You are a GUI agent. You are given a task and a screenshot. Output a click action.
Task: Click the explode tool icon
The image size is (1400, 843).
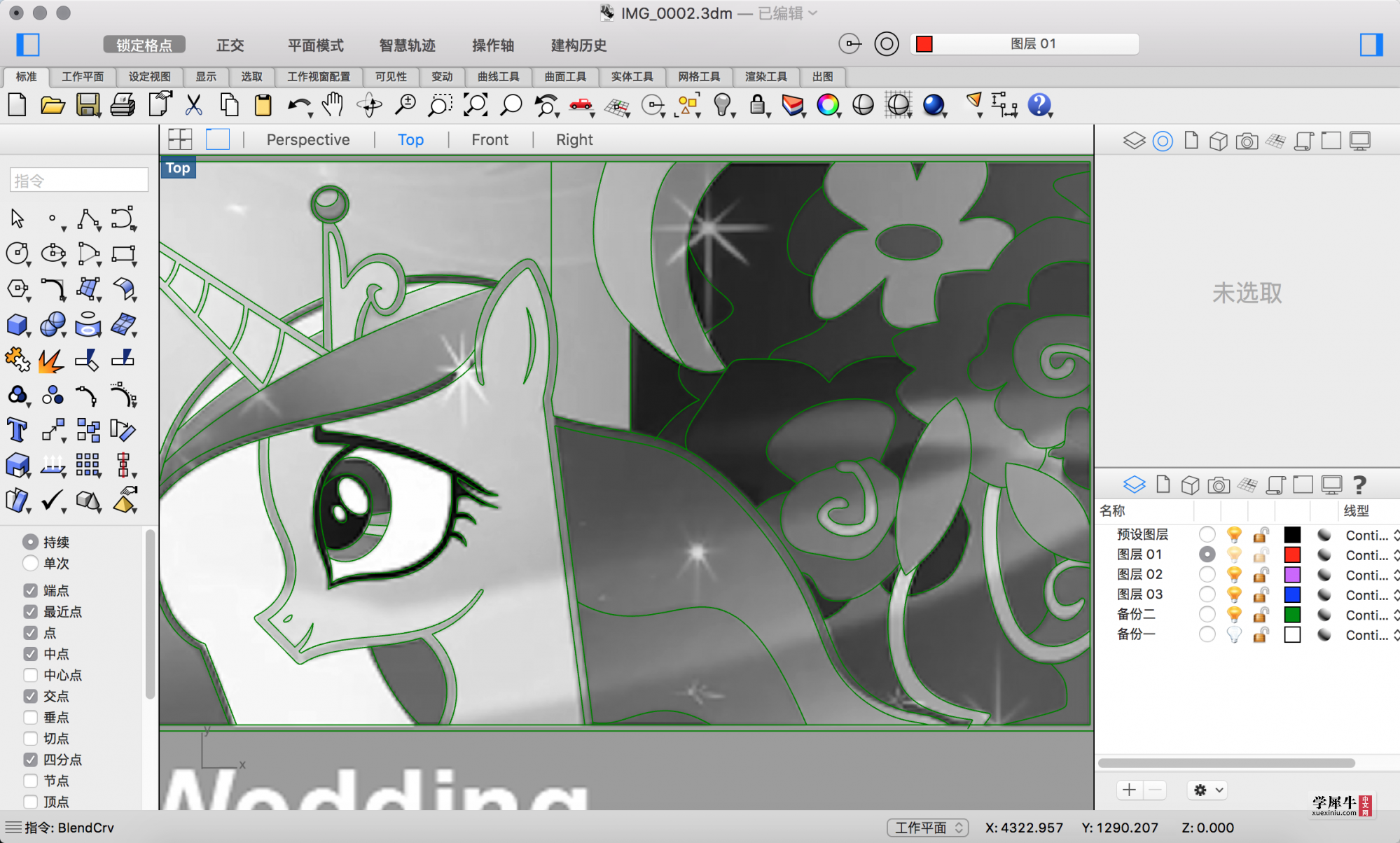52,360
